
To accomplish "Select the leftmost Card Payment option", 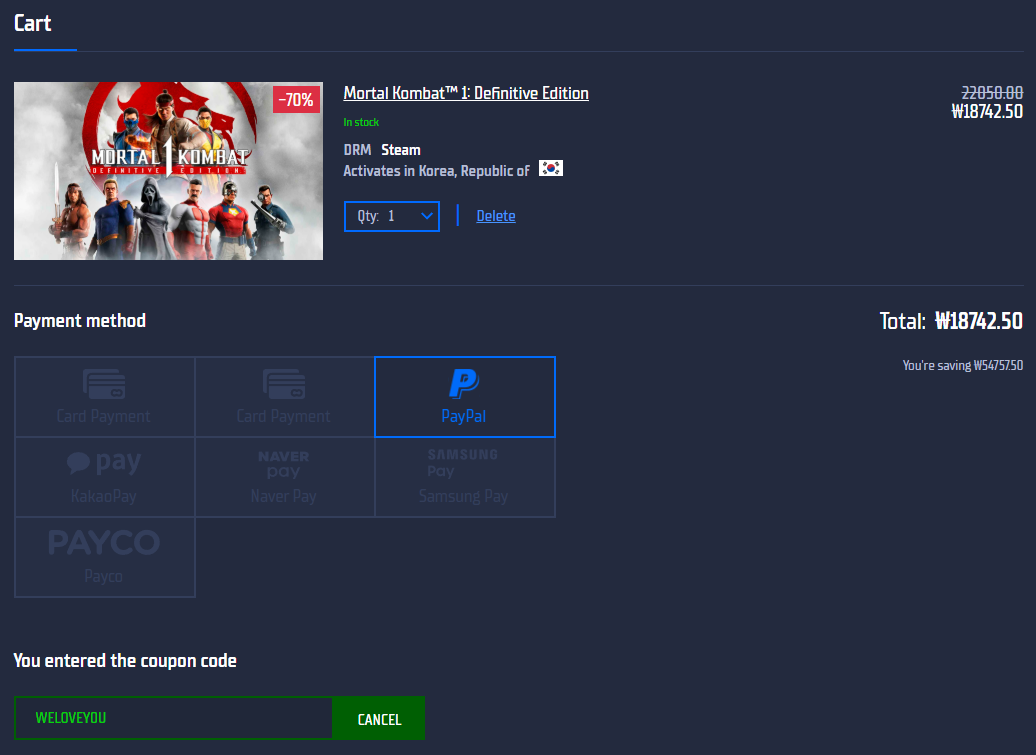I will 104,397.
